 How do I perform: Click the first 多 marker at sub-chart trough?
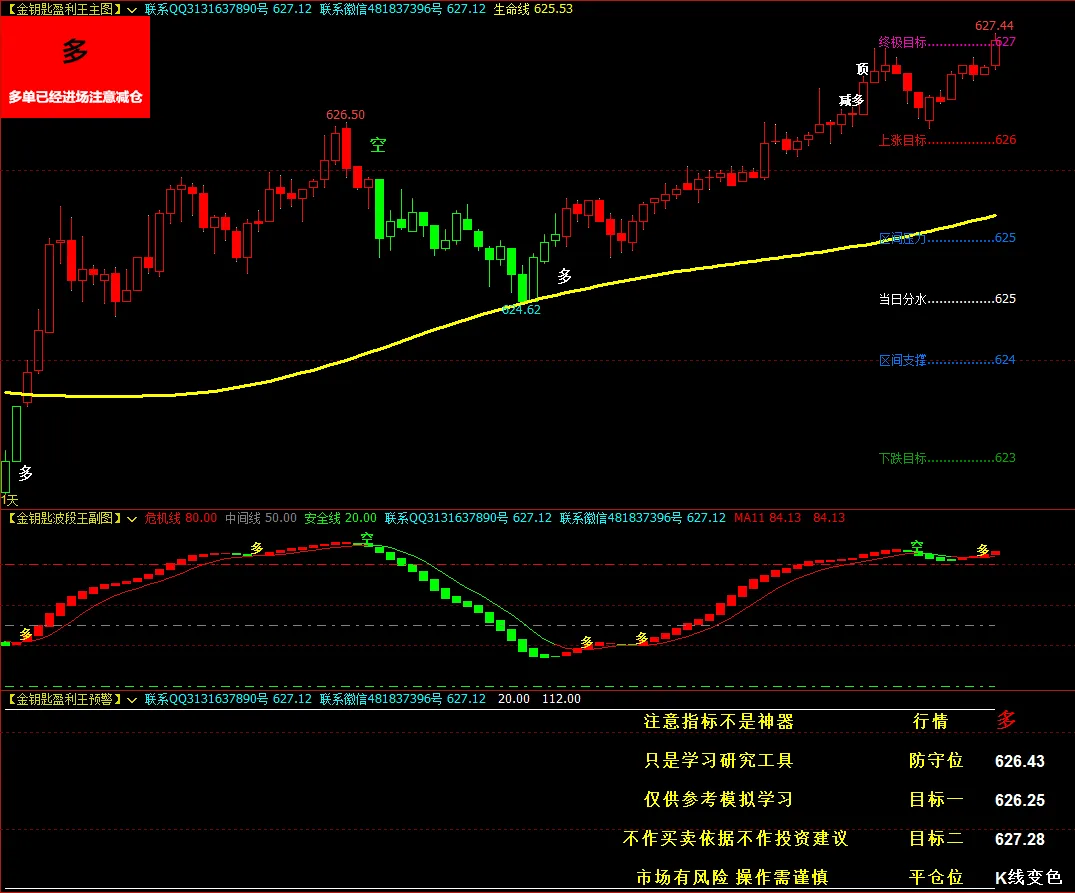pyautogui.click(x=586, y=642)
